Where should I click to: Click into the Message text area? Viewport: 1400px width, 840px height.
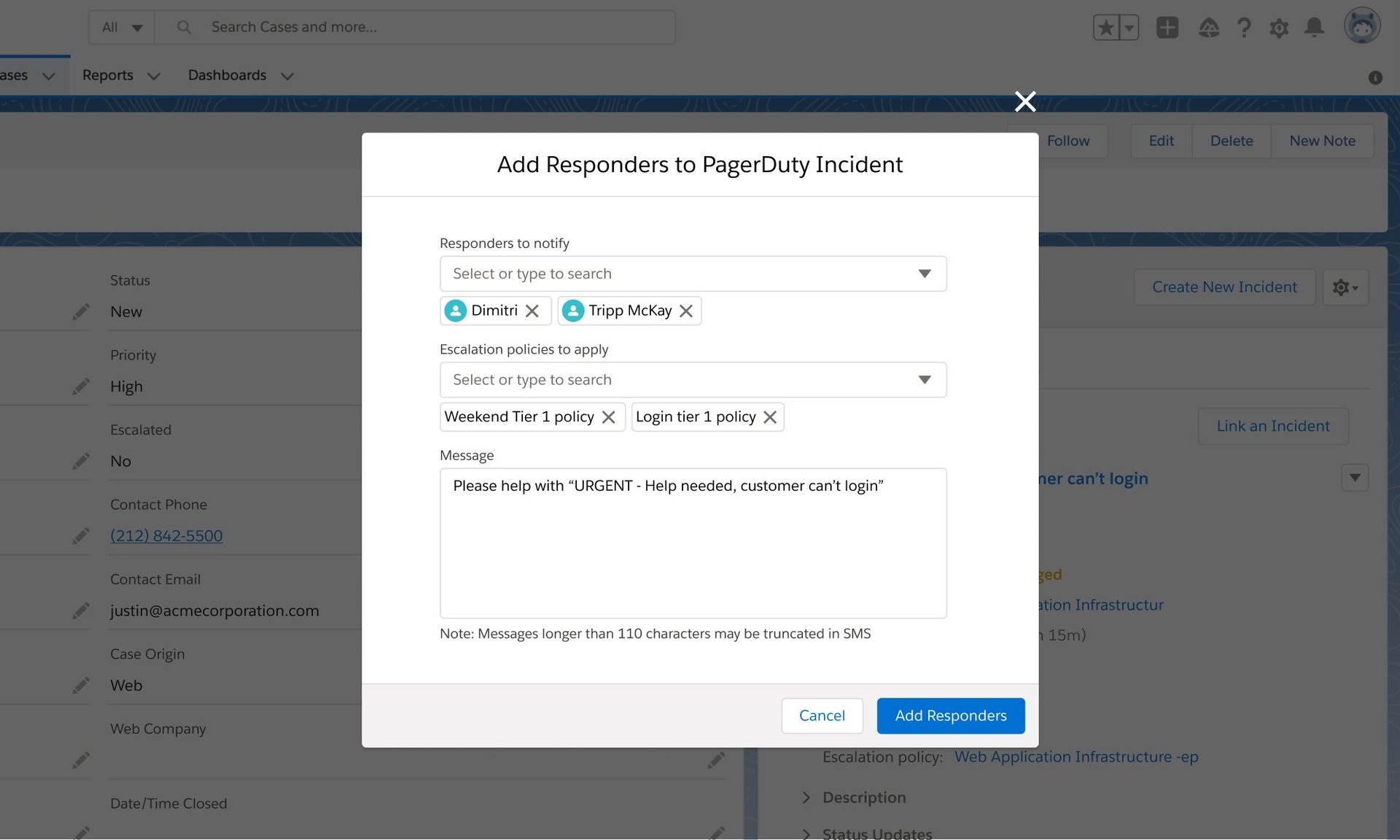coord(693,543)
